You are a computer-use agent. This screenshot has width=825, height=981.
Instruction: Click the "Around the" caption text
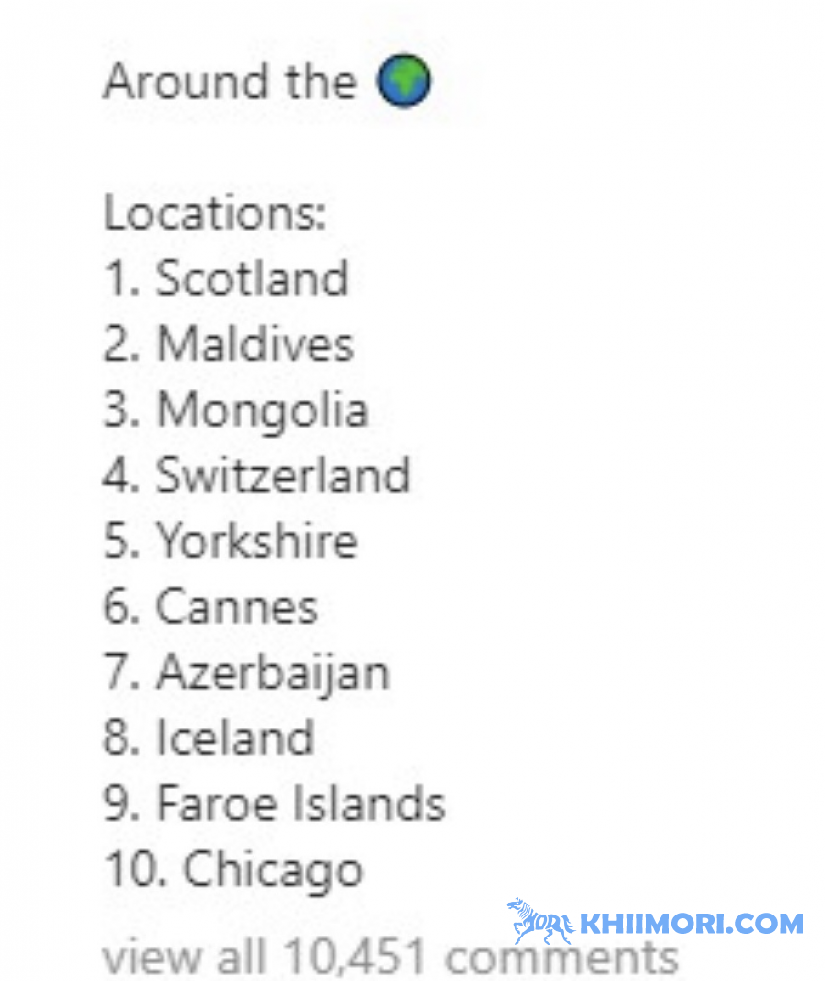click(x=230, y=81)
